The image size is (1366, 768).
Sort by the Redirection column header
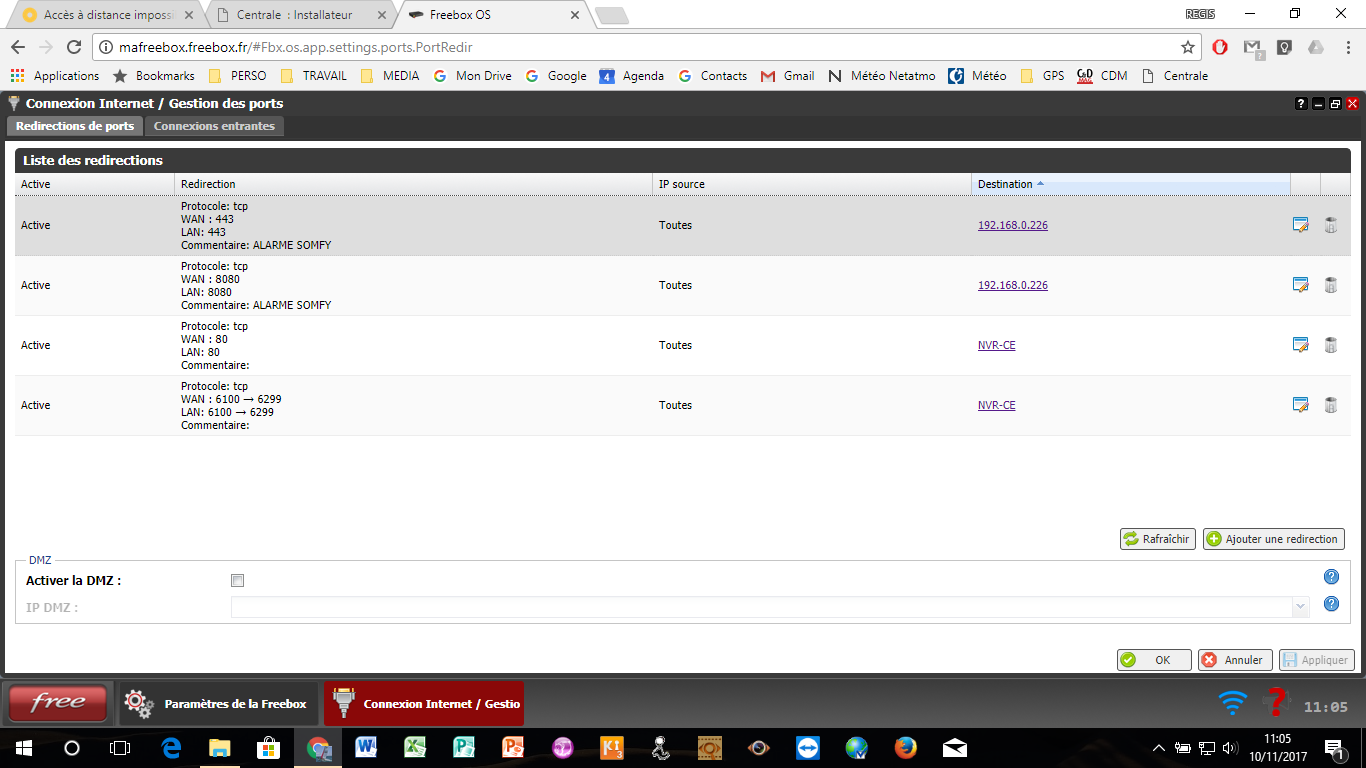pos(413,184)
